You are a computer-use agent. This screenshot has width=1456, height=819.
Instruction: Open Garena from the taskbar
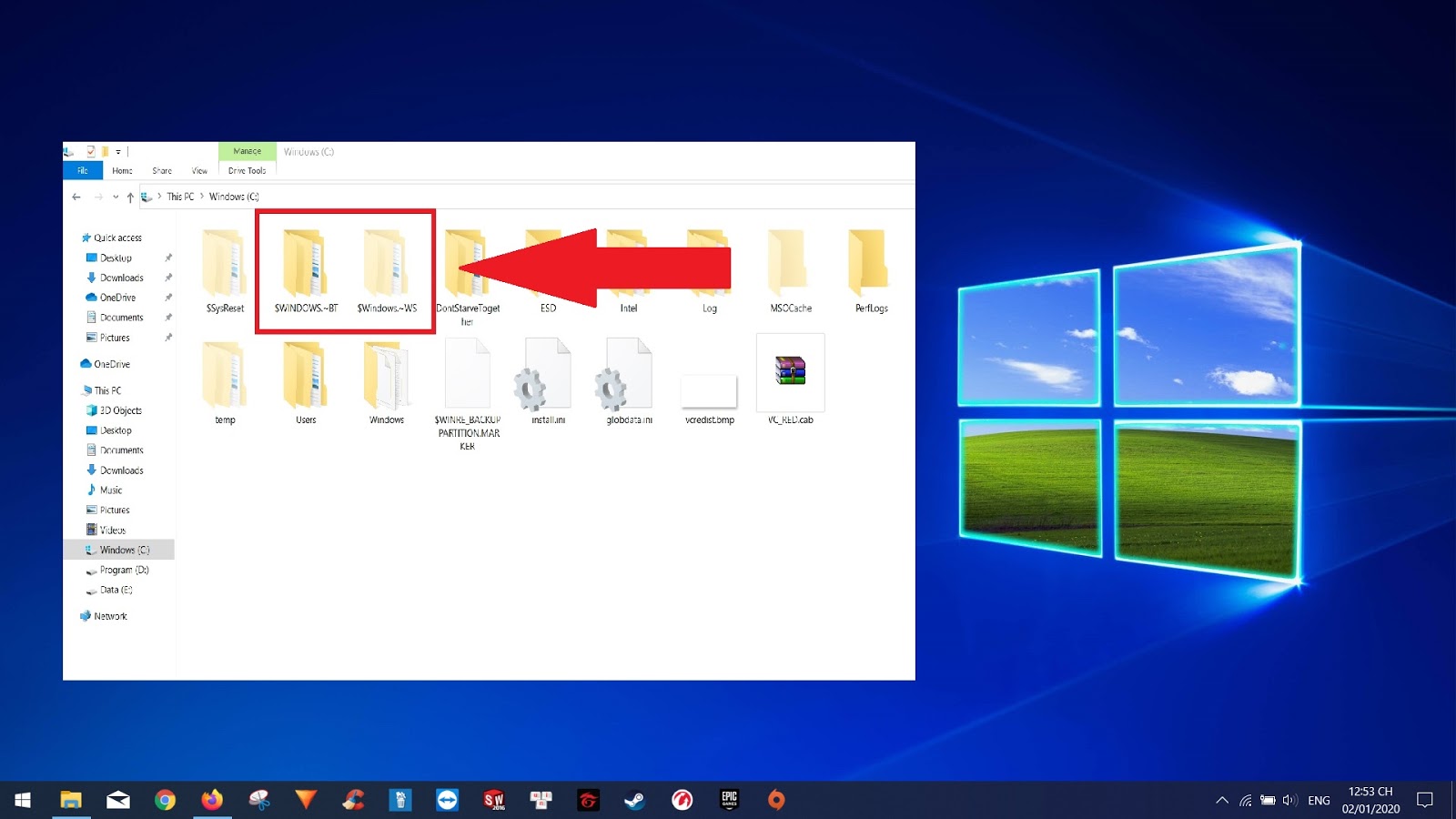point(588,800)
